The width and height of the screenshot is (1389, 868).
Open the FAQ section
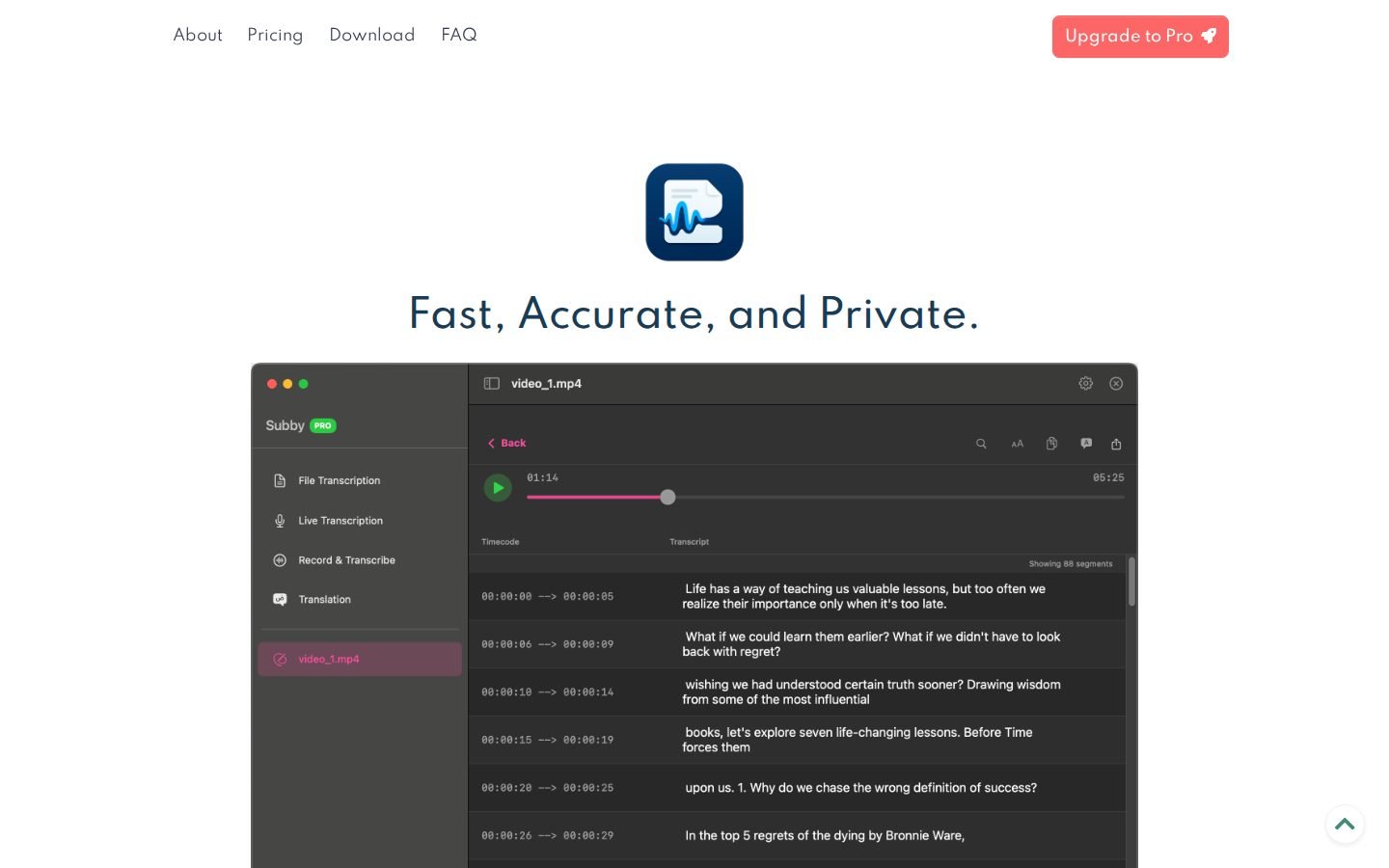pyautogui.click(x=459, y=35)
